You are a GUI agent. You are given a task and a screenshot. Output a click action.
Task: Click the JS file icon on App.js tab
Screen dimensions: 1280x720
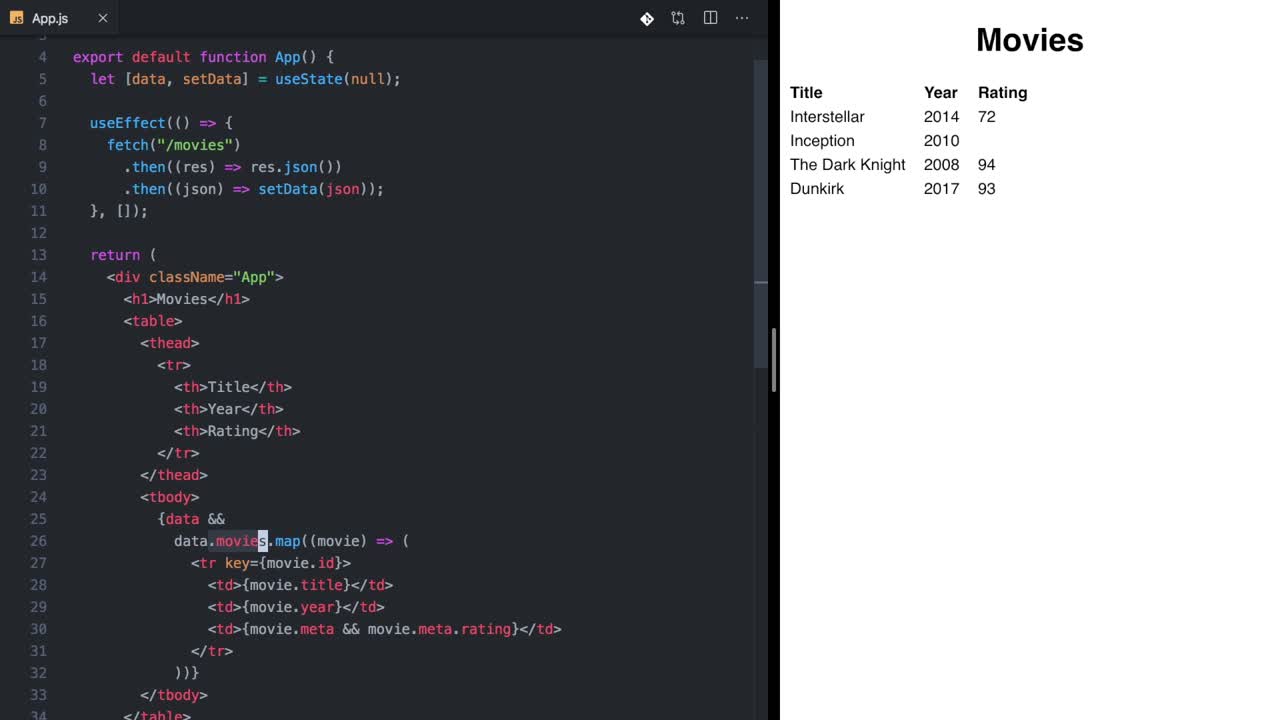click(x=16, y=18)
